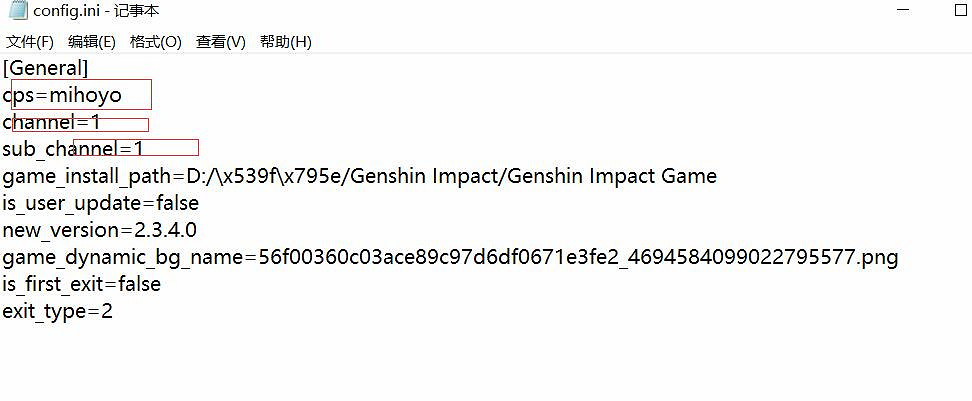Open the 文件(F) menu

(x=29, y=42)
